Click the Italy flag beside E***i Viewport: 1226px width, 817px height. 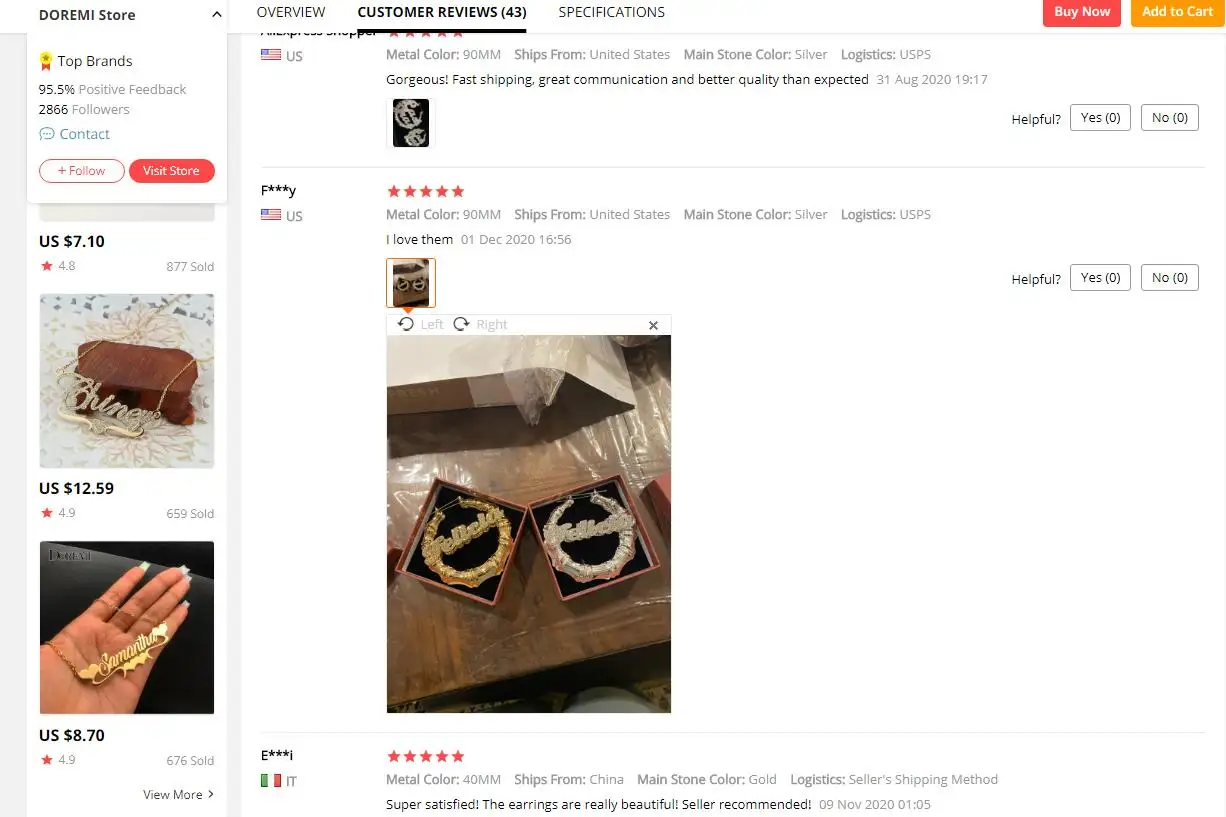(271, 780)
